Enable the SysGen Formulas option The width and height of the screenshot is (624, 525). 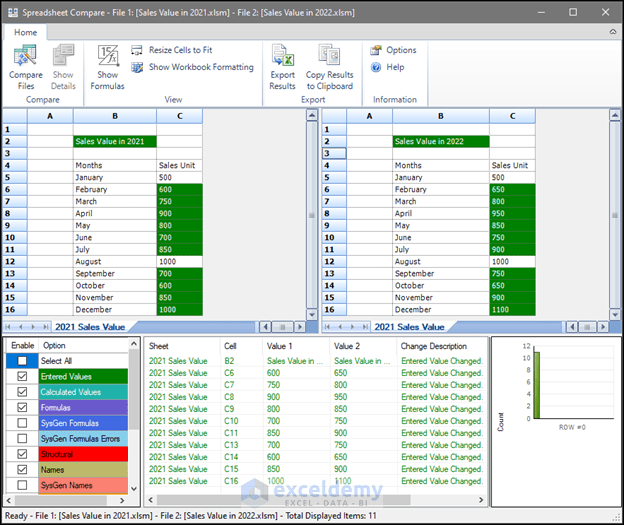22,423
